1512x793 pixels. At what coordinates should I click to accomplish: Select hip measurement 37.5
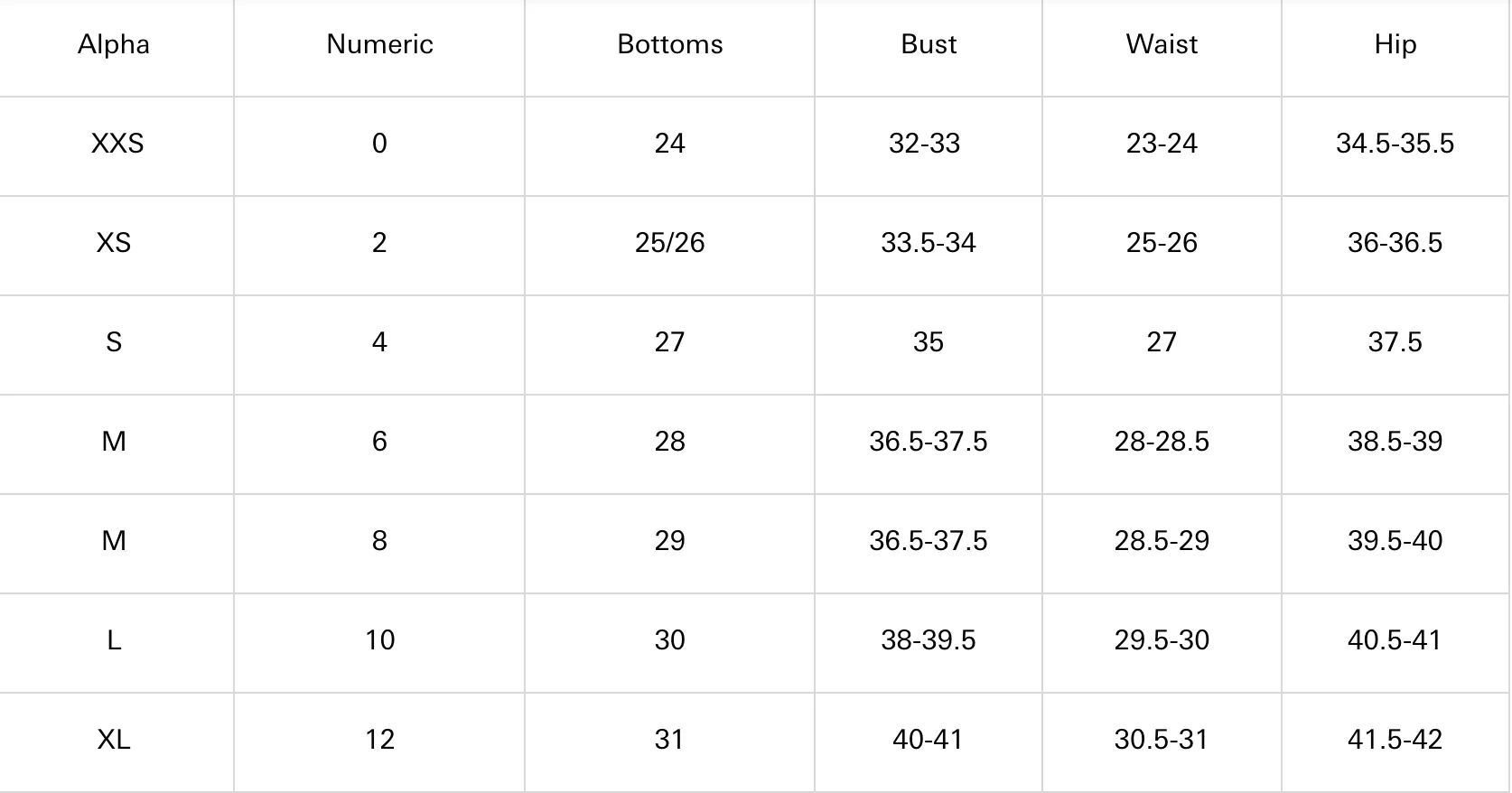1395,342
